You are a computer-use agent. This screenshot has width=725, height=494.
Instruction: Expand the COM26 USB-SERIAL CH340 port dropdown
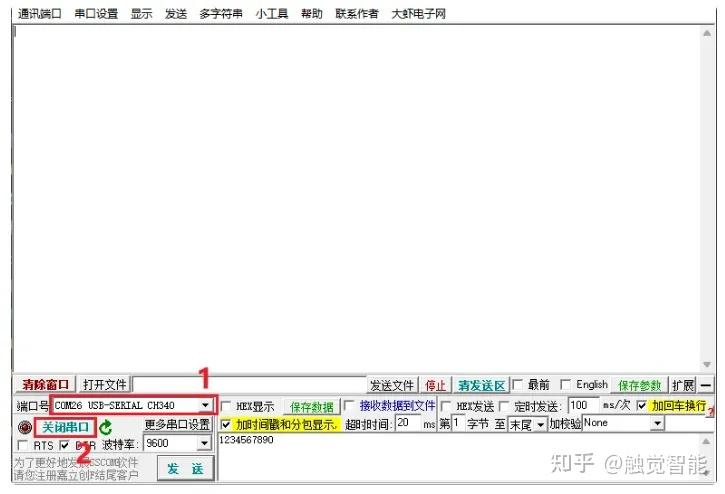(x=205, y=405)
